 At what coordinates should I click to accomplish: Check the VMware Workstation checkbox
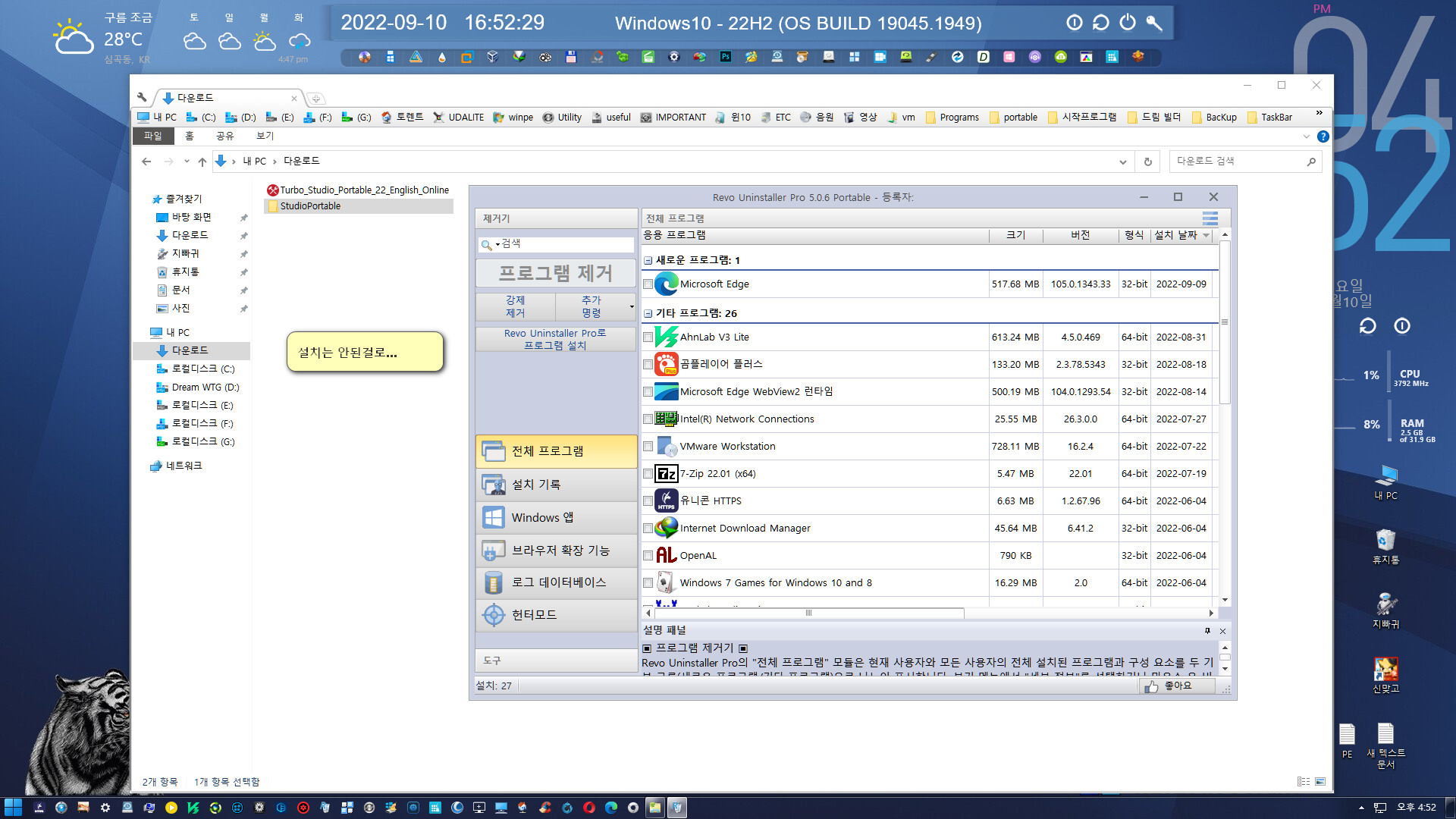648,447
